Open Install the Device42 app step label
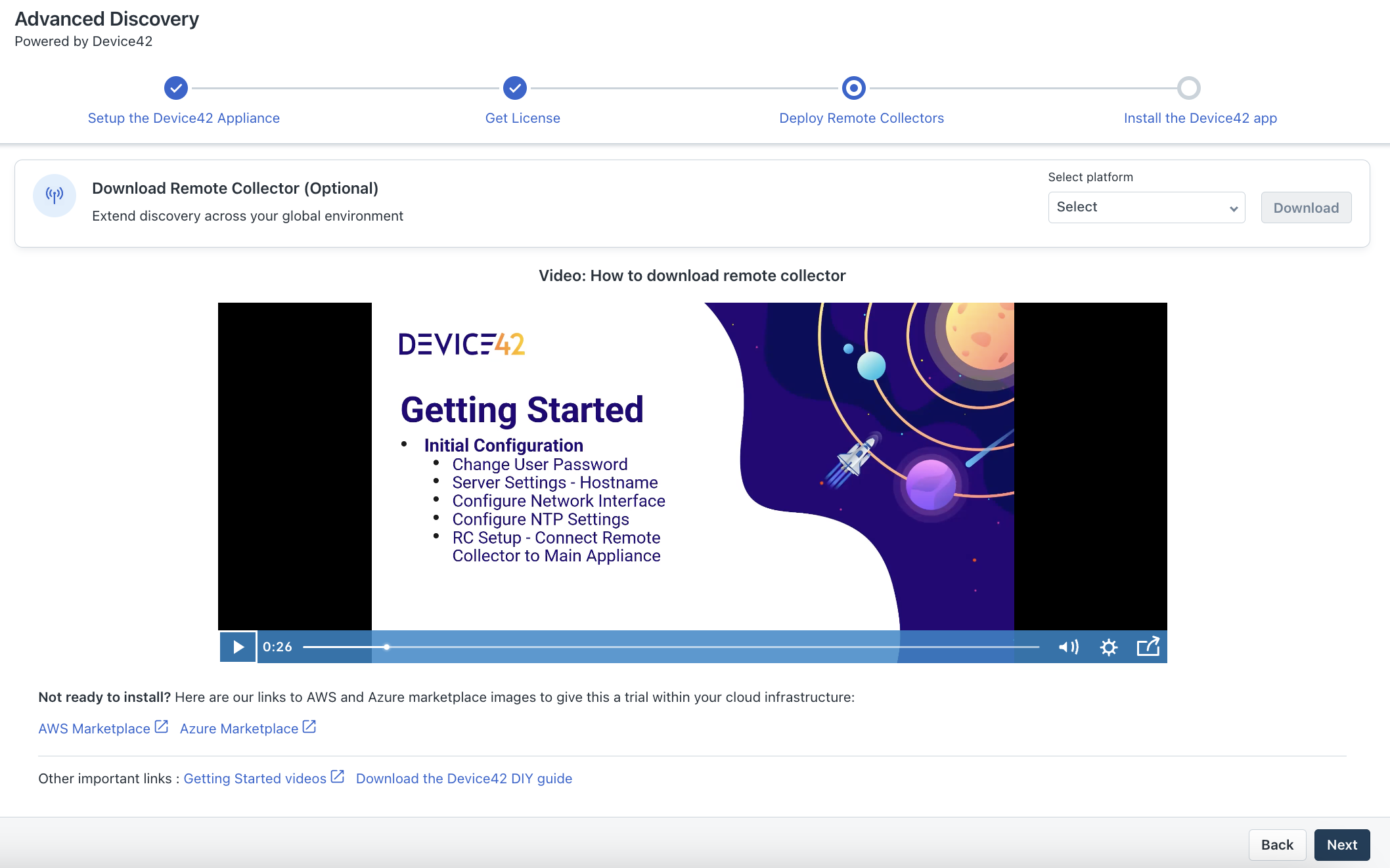The height and width of the screenshot is (868, 1390). 1200,118
